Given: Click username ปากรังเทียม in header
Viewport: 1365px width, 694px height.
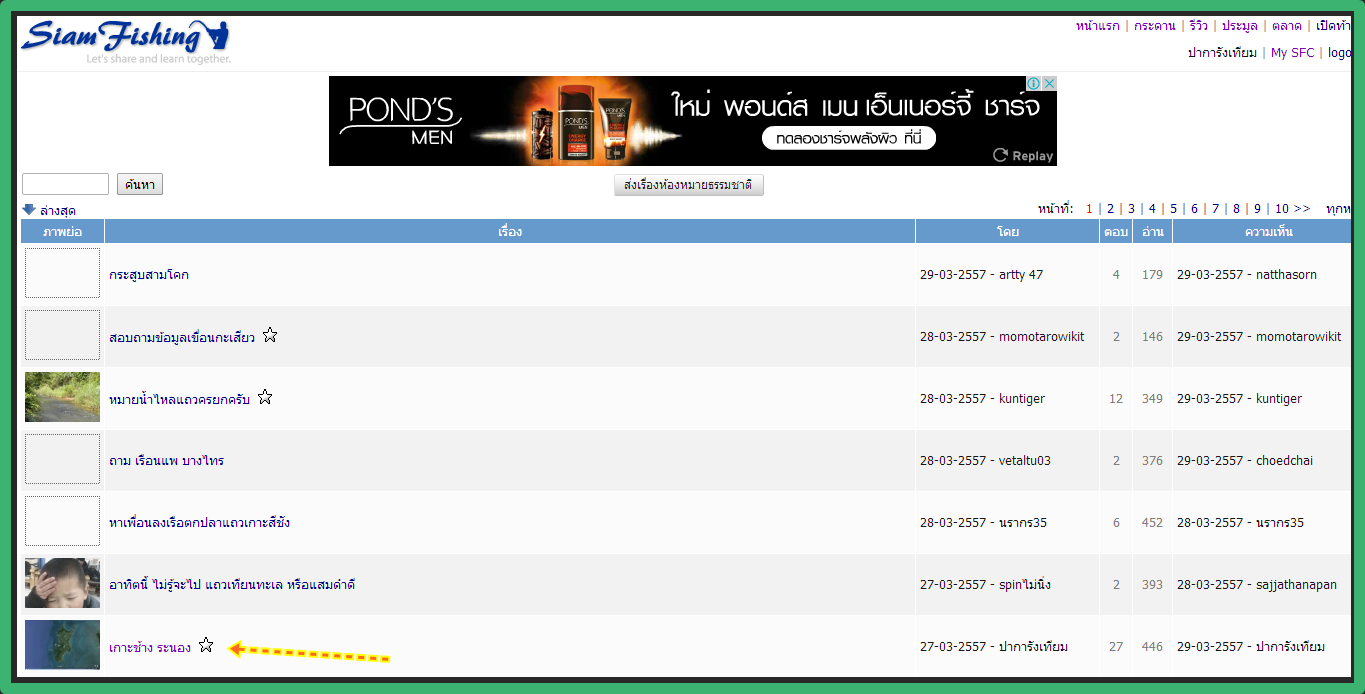Looking at the screenshot, I should tap(1222, 53).
